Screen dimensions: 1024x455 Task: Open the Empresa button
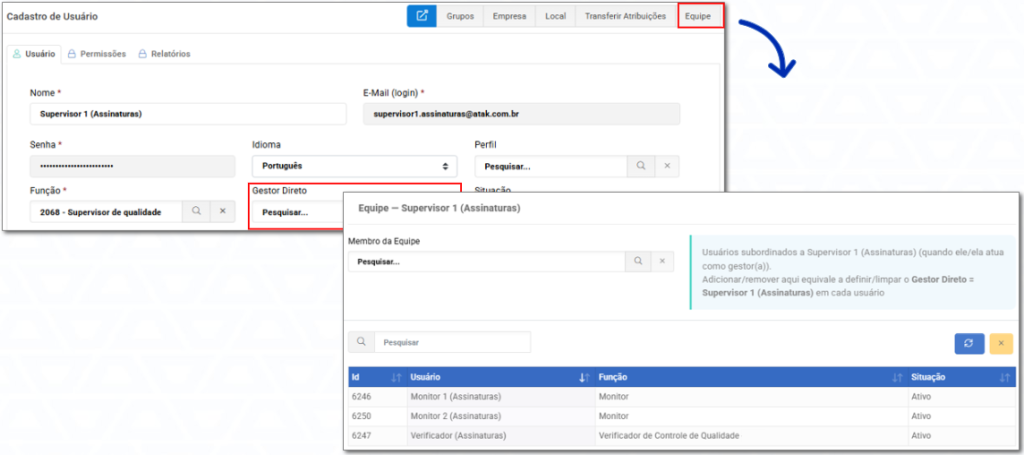click(509, 16)
